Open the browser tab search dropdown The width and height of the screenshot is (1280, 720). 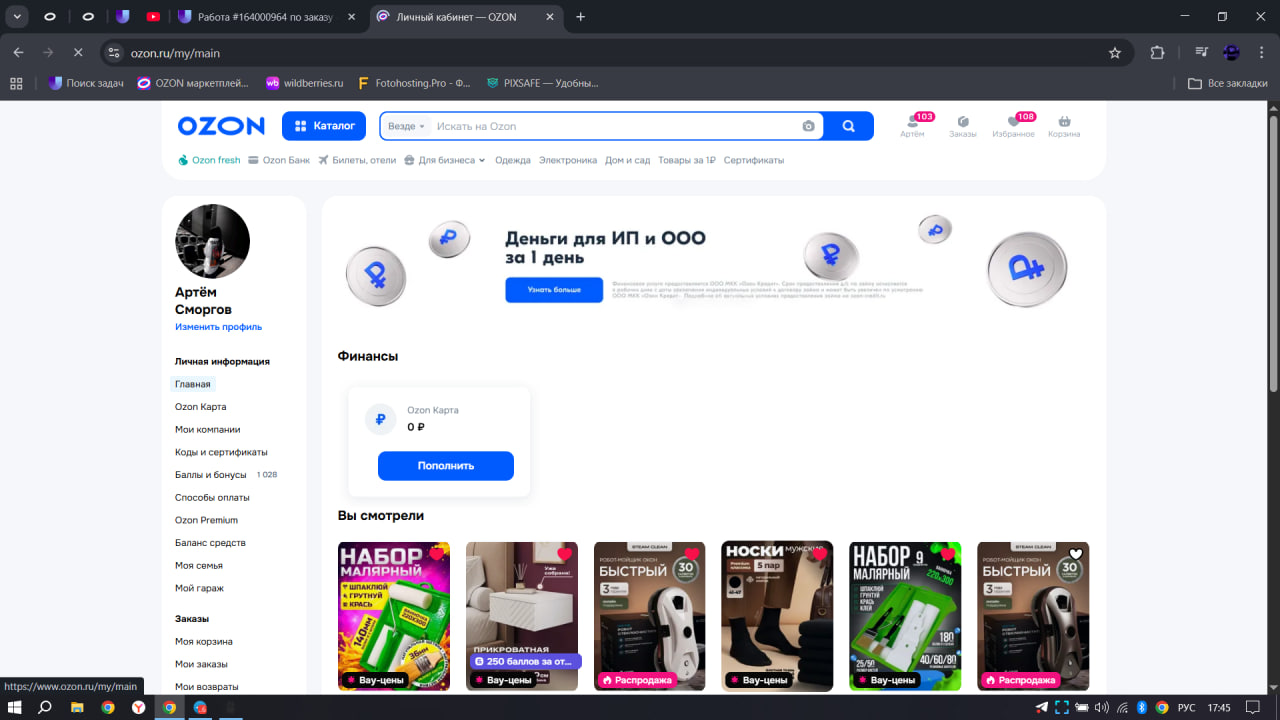coord(17,16)
